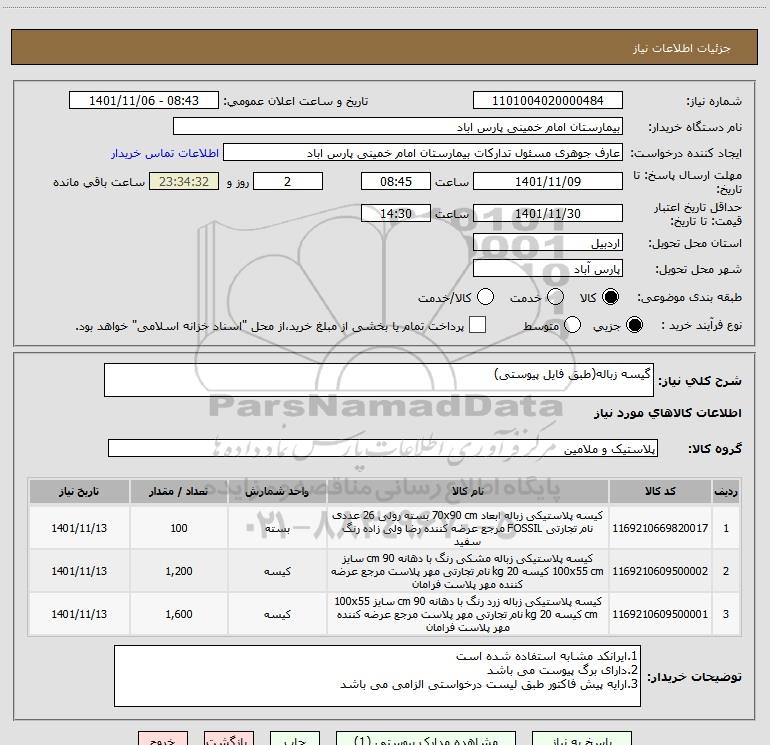The image size is (770, 745).
Task: Click the remaining days field showing 2
Action: tap(288, 181)
